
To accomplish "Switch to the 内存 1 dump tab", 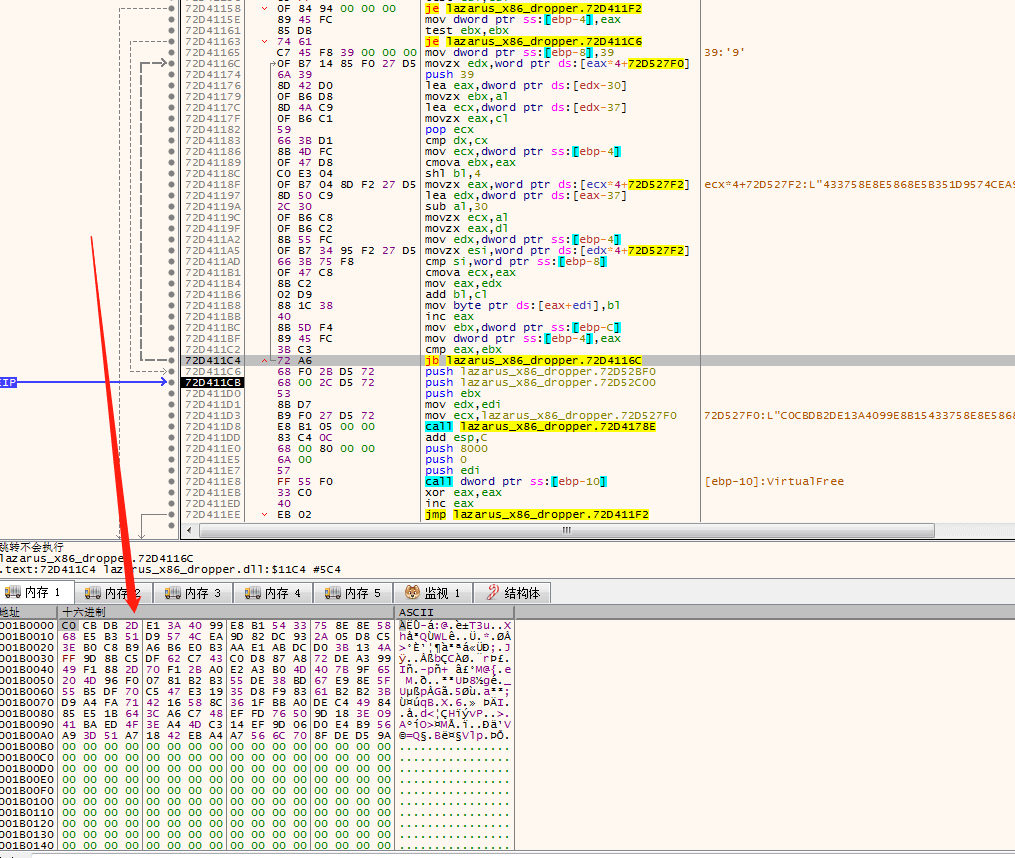I will (36, 593).
